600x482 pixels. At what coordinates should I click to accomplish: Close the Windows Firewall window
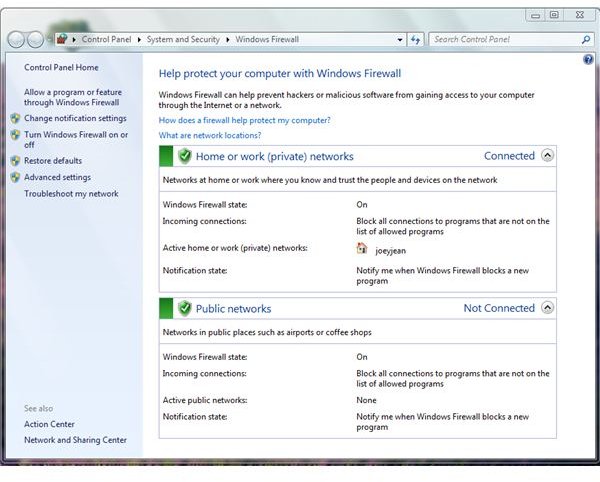pos(579,15)
